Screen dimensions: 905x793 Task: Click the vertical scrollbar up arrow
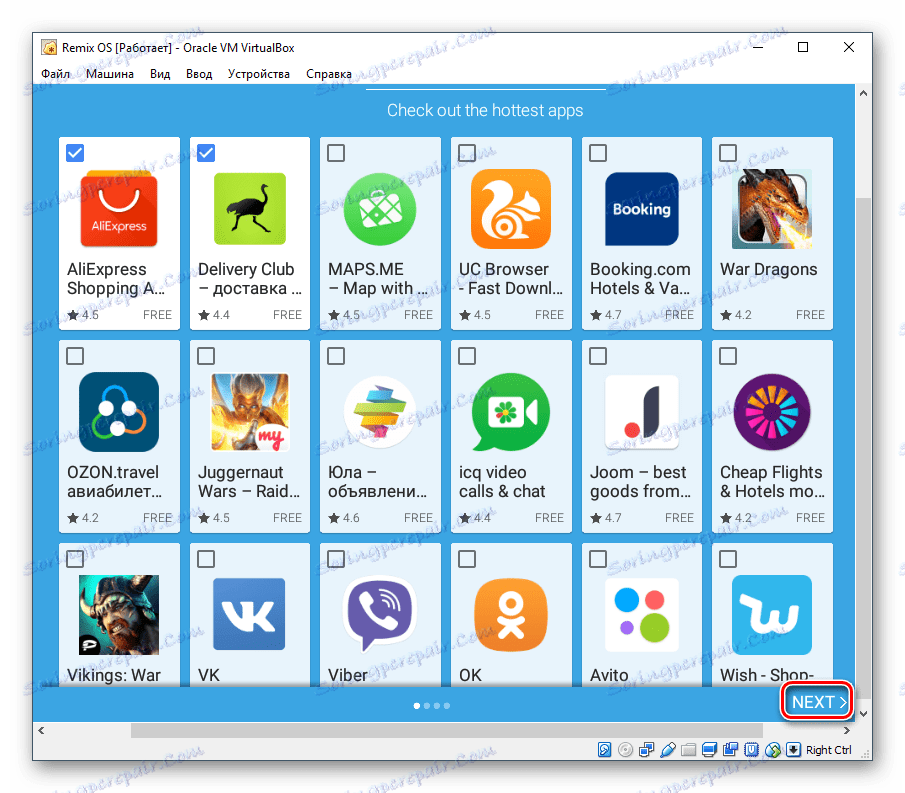pyautogui.click(x=863, y=93)
